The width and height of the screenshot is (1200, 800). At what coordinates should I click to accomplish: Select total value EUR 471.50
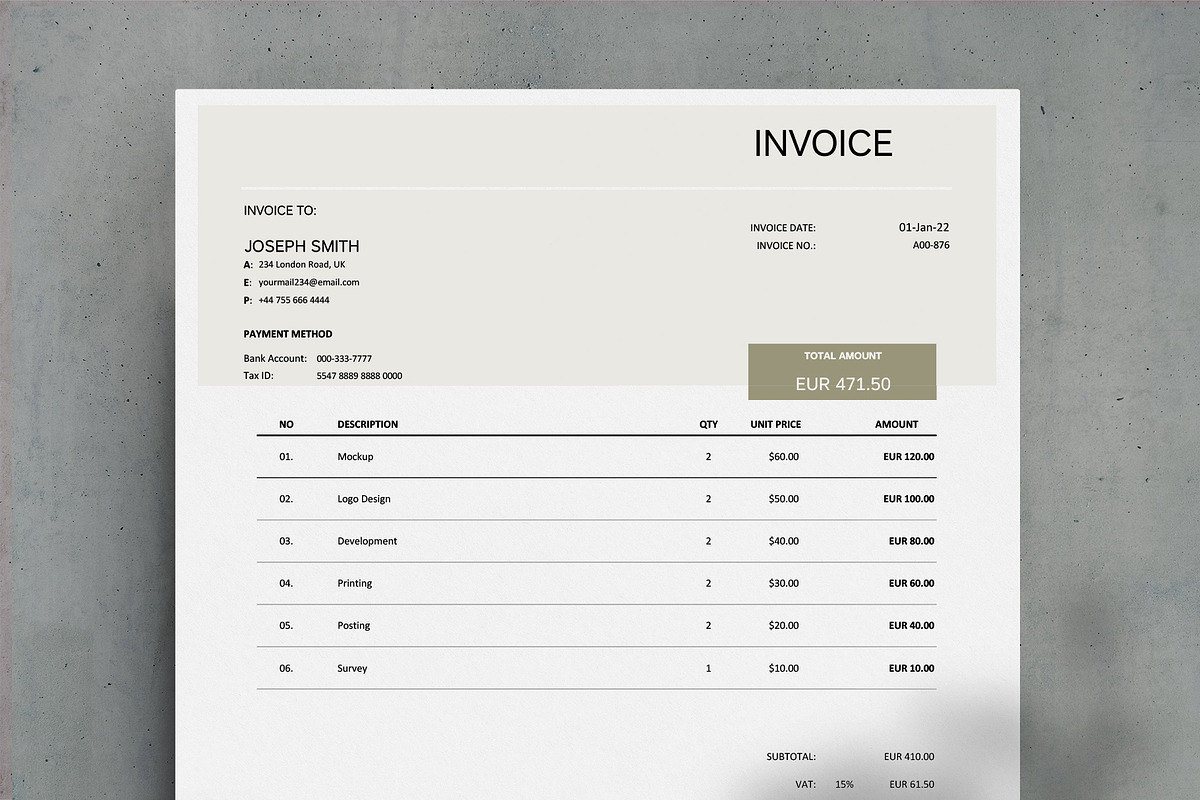point(843,384)
